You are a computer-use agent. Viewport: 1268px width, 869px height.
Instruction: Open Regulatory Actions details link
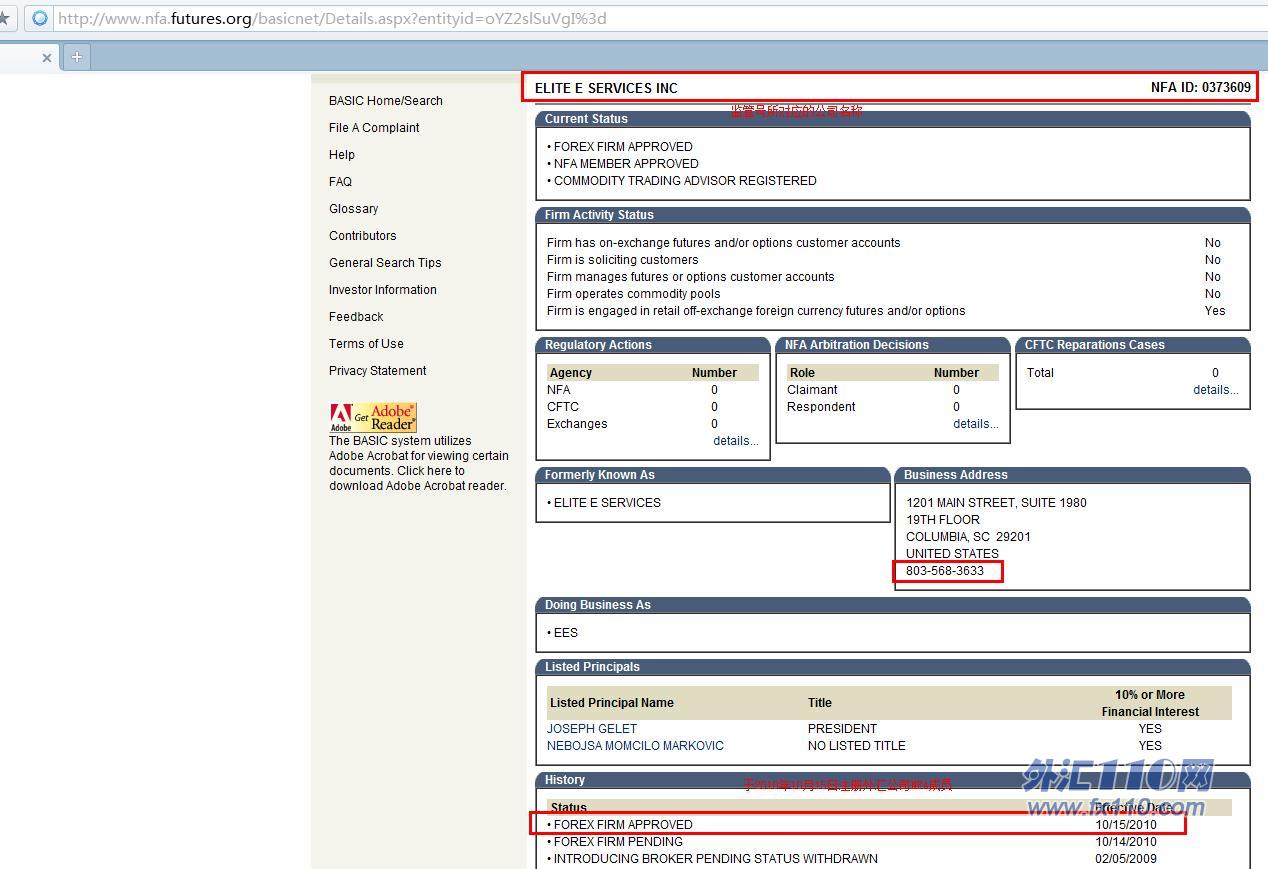point(736,441)
